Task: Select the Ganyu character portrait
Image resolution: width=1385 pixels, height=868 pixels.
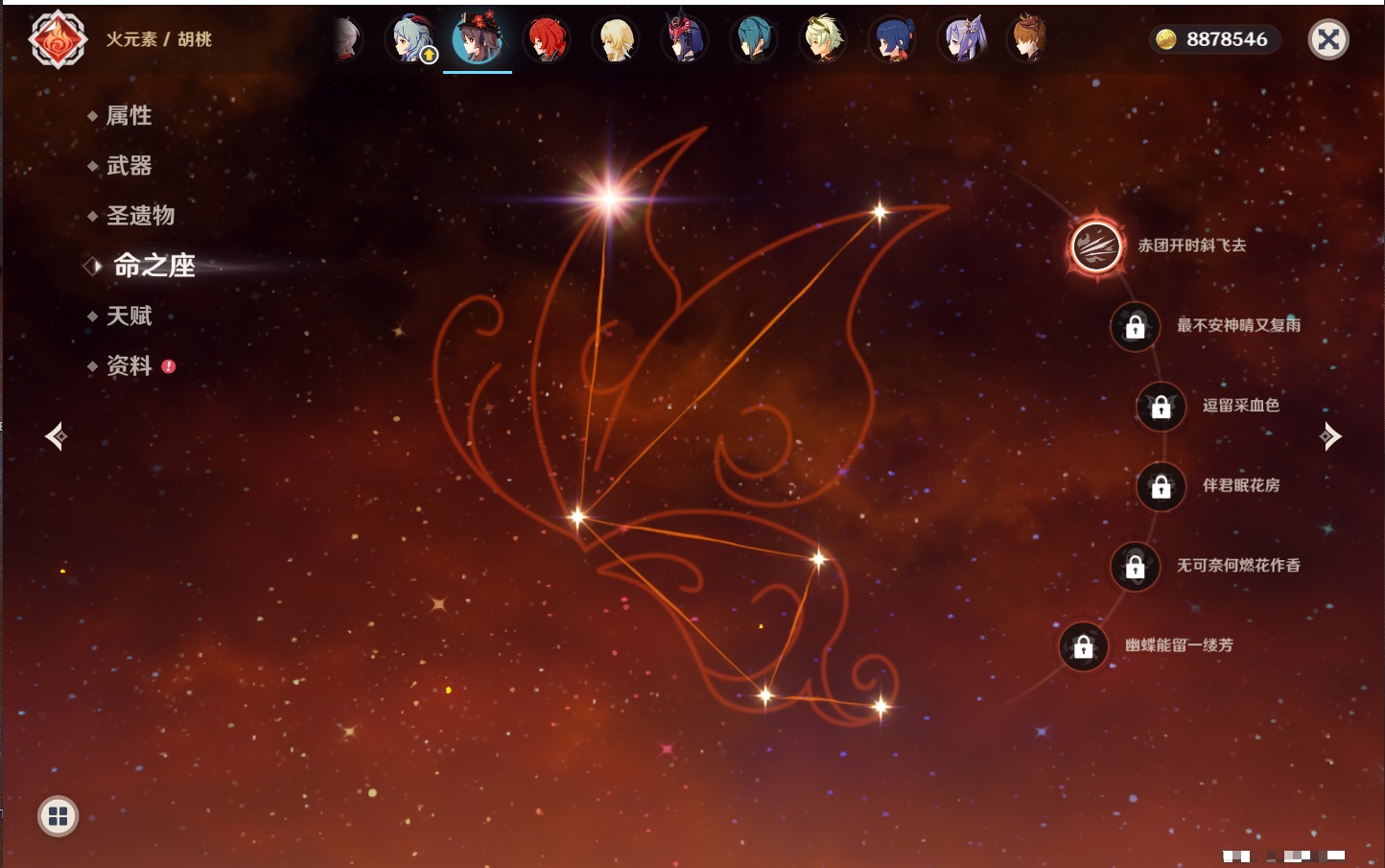Action: (x=411, y=39)
